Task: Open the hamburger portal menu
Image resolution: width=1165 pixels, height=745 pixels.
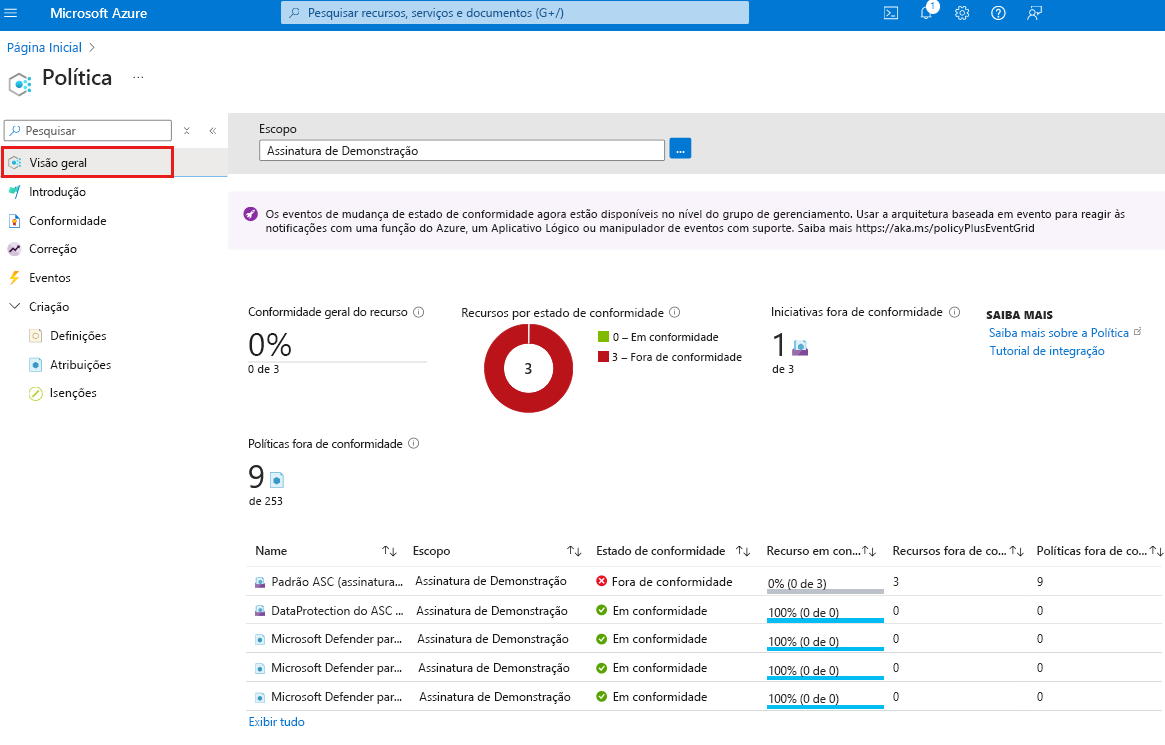Action: (x=11, y=13)
